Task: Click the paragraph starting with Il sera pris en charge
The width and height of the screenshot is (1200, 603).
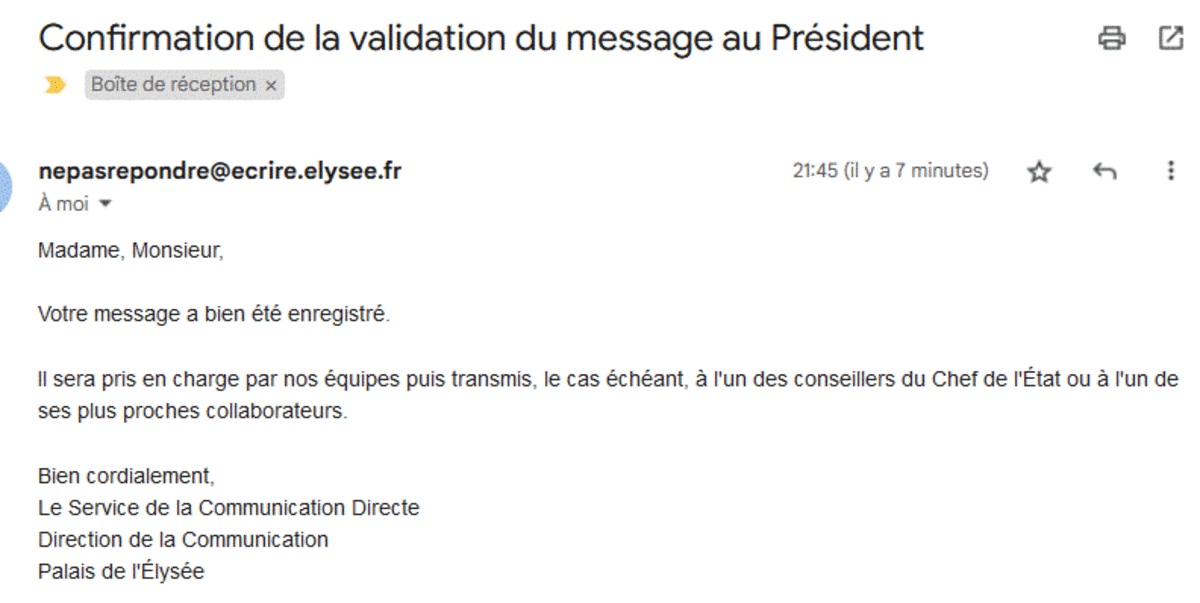Action: pos(600,380)
